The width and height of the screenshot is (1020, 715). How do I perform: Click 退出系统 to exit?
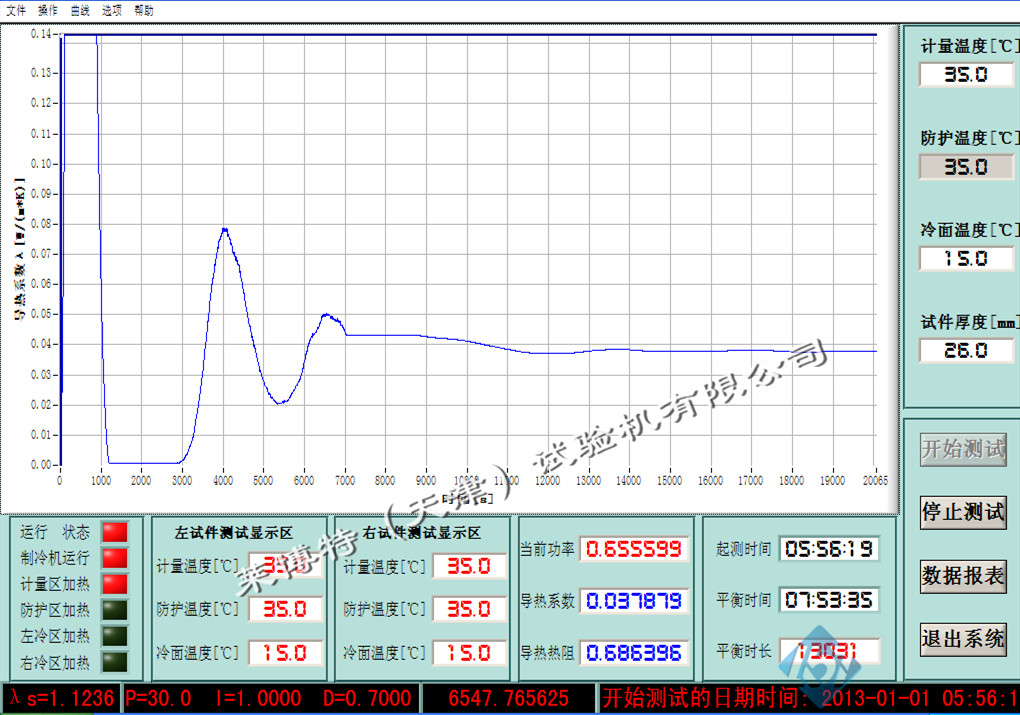[963, 638]
